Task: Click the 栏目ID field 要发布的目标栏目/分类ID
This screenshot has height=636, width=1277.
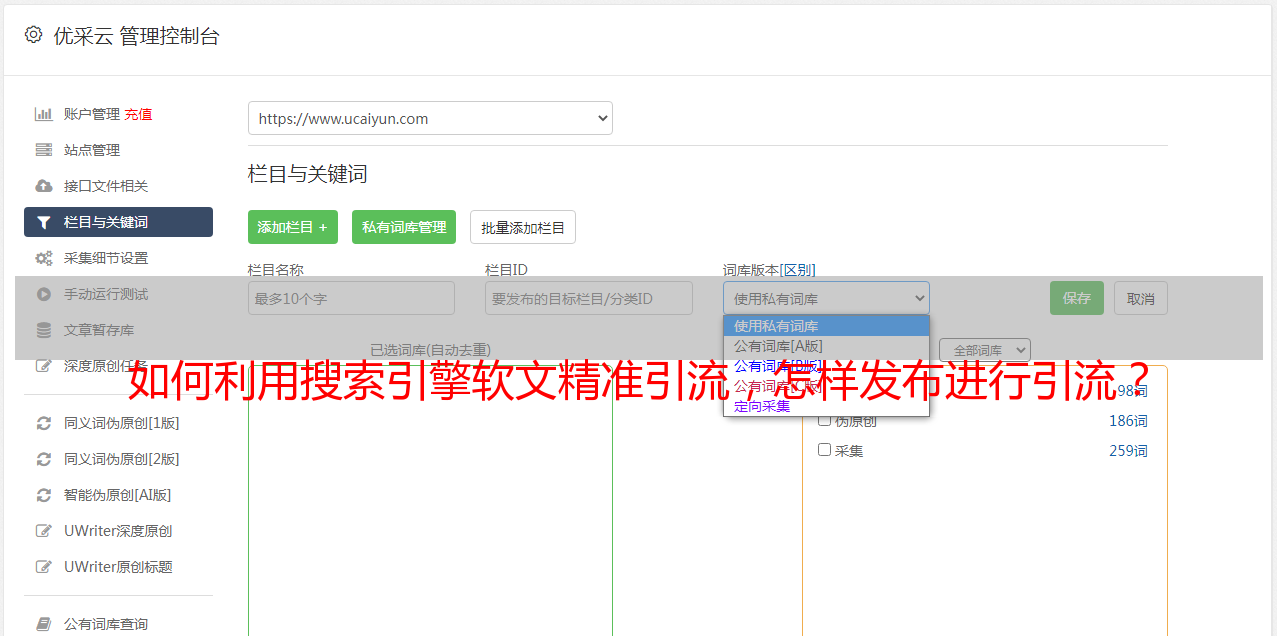Action: tap(589, 298)
